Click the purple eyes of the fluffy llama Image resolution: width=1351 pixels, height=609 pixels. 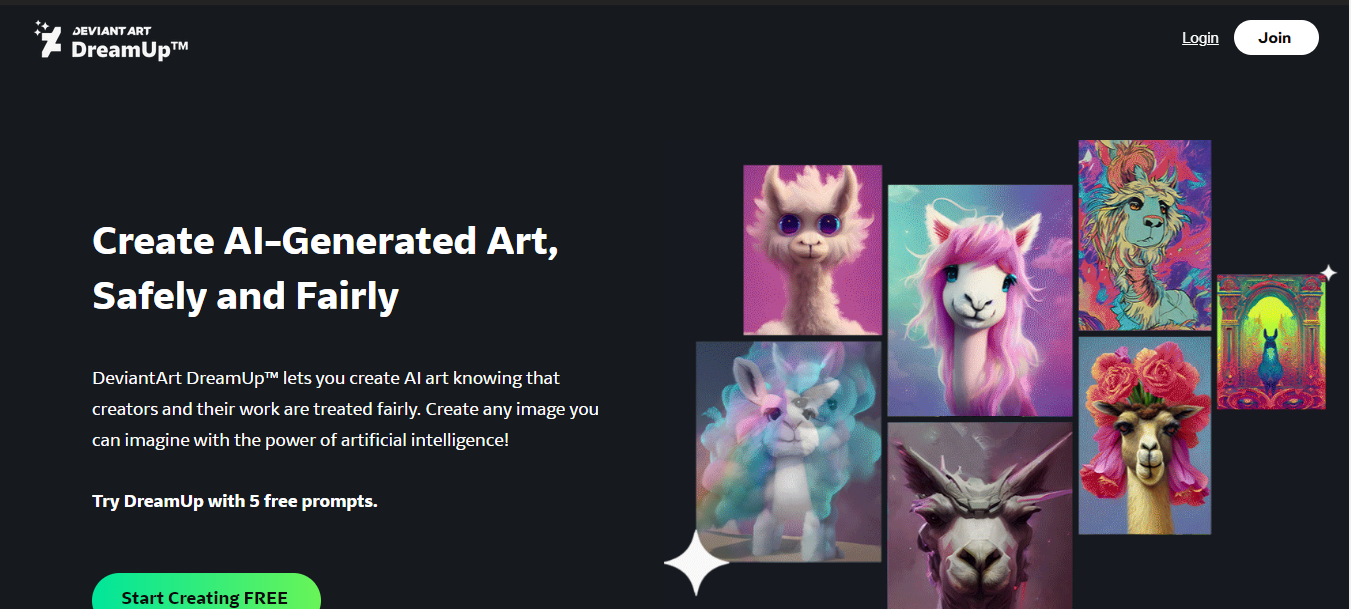[806, 225]
